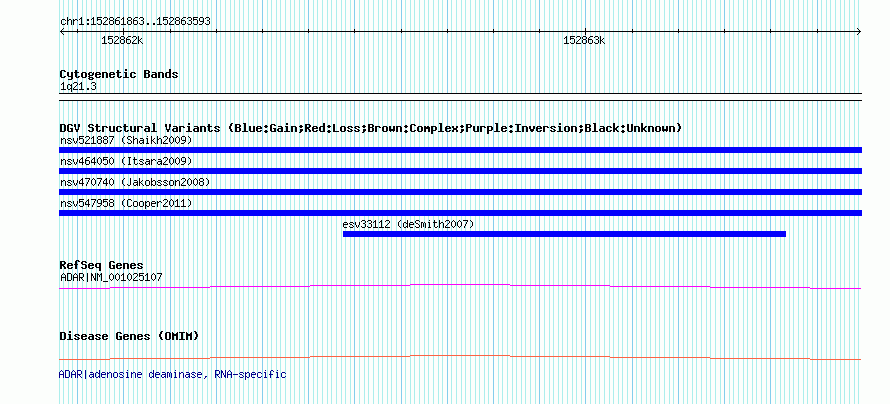Open the nsv470740 (Jakobsson2008) variant bar

(x=460, y=192)
